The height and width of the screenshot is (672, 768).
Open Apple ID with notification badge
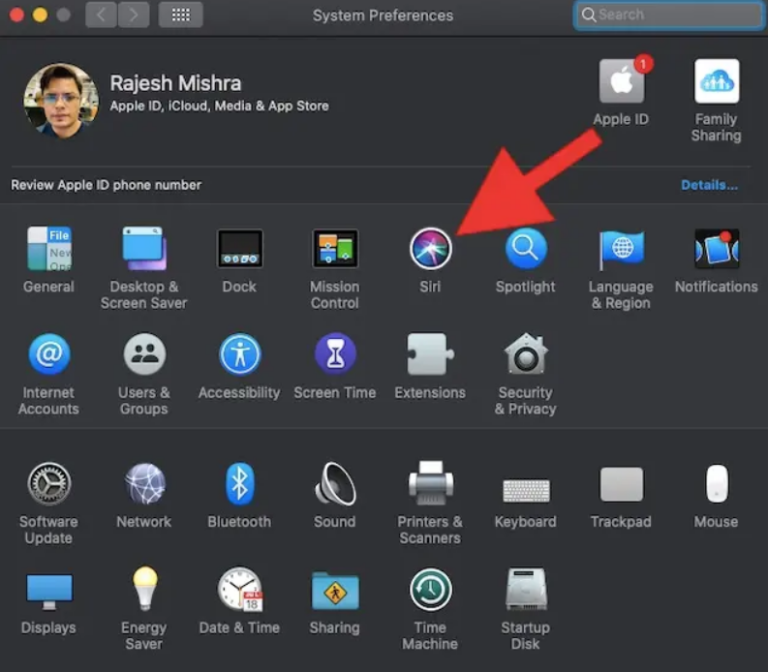(x=621, y=82)
